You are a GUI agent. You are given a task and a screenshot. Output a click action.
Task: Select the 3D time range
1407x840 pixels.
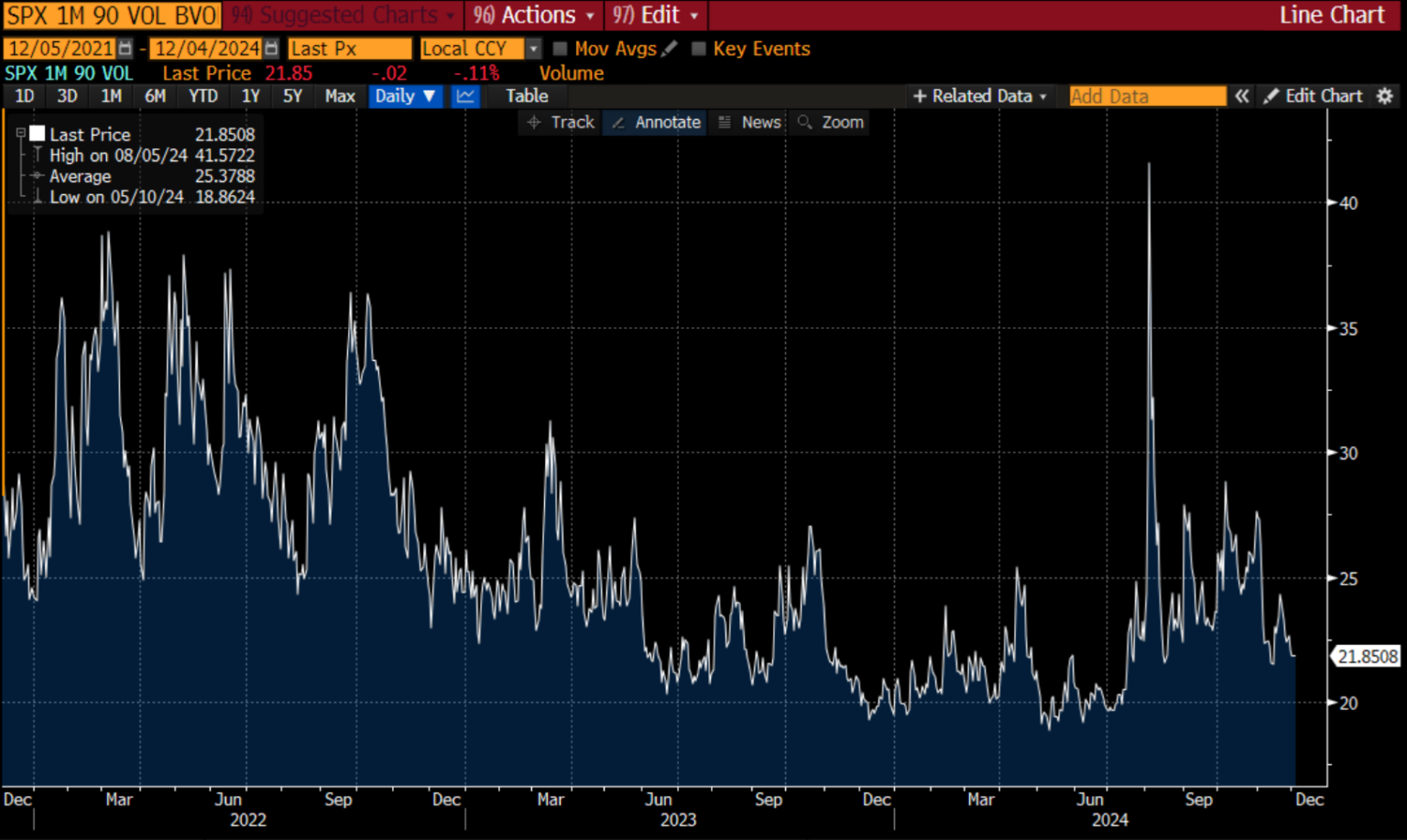[x=67, y=96]
